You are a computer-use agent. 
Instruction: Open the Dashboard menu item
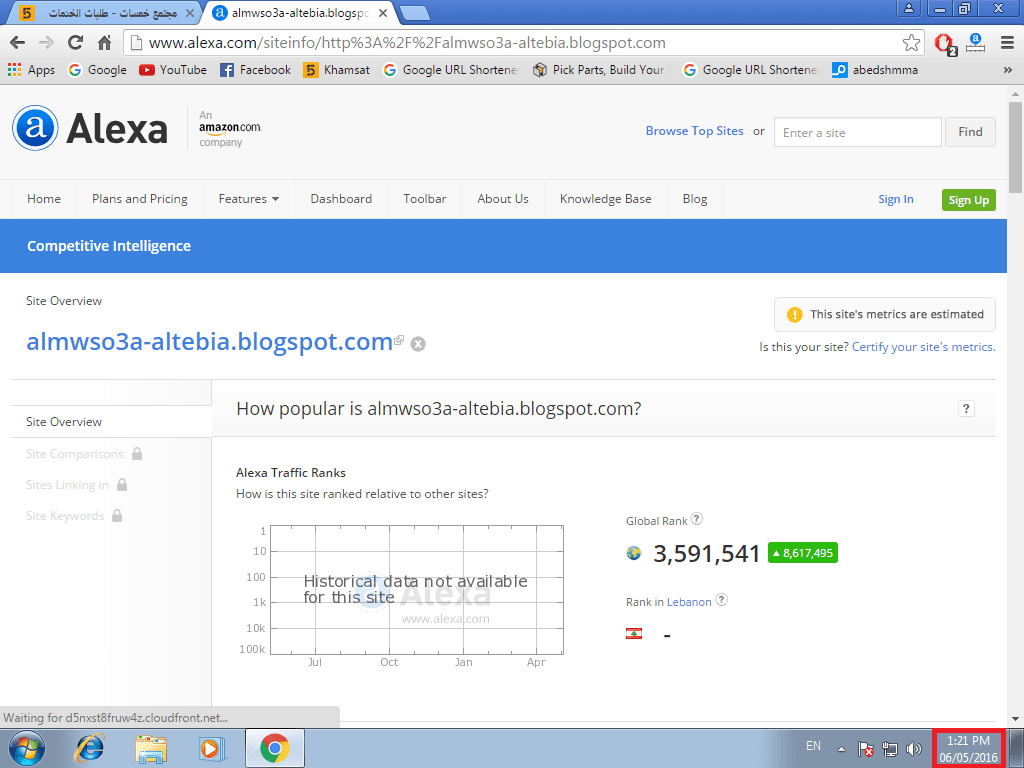tap(341, 199)
